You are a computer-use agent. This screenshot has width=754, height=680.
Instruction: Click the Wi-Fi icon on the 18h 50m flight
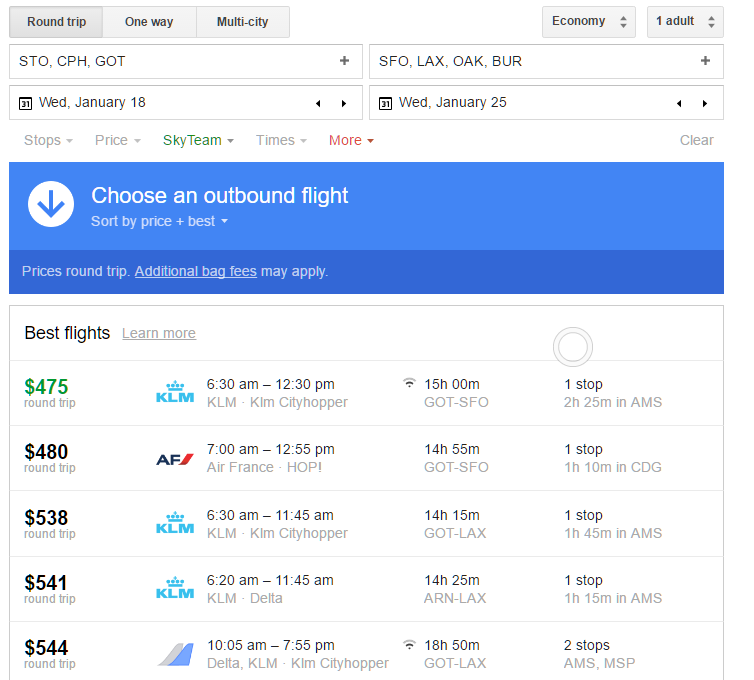click(x=409, y=644)
